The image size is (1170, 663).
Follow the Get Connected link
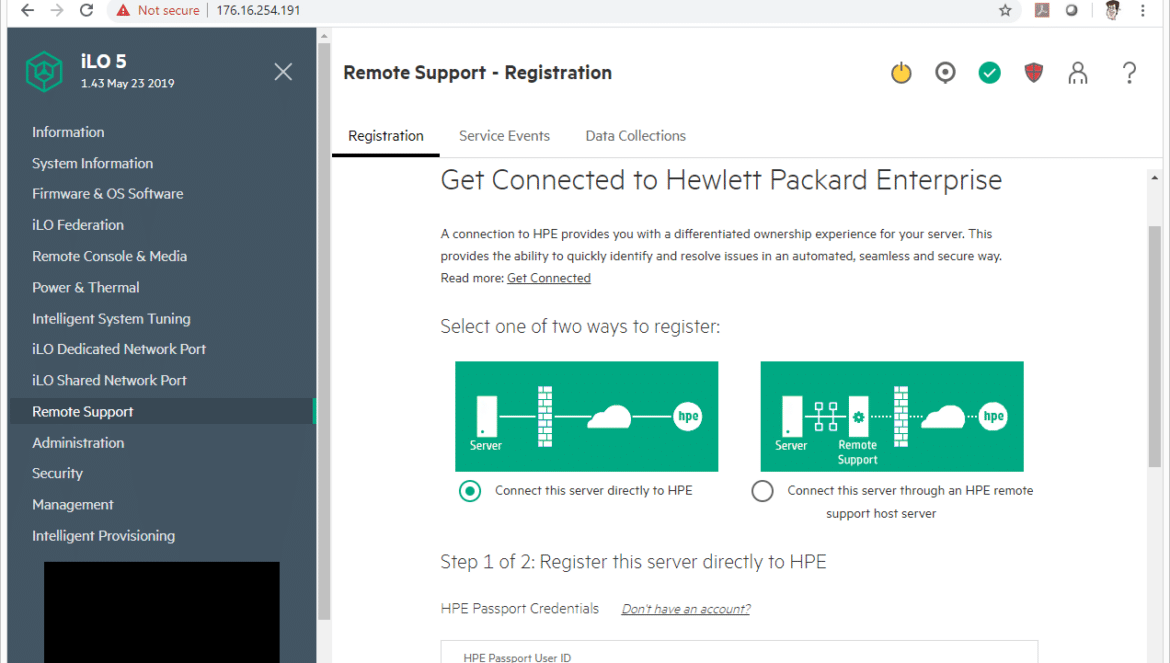click(x=548, y=278)
